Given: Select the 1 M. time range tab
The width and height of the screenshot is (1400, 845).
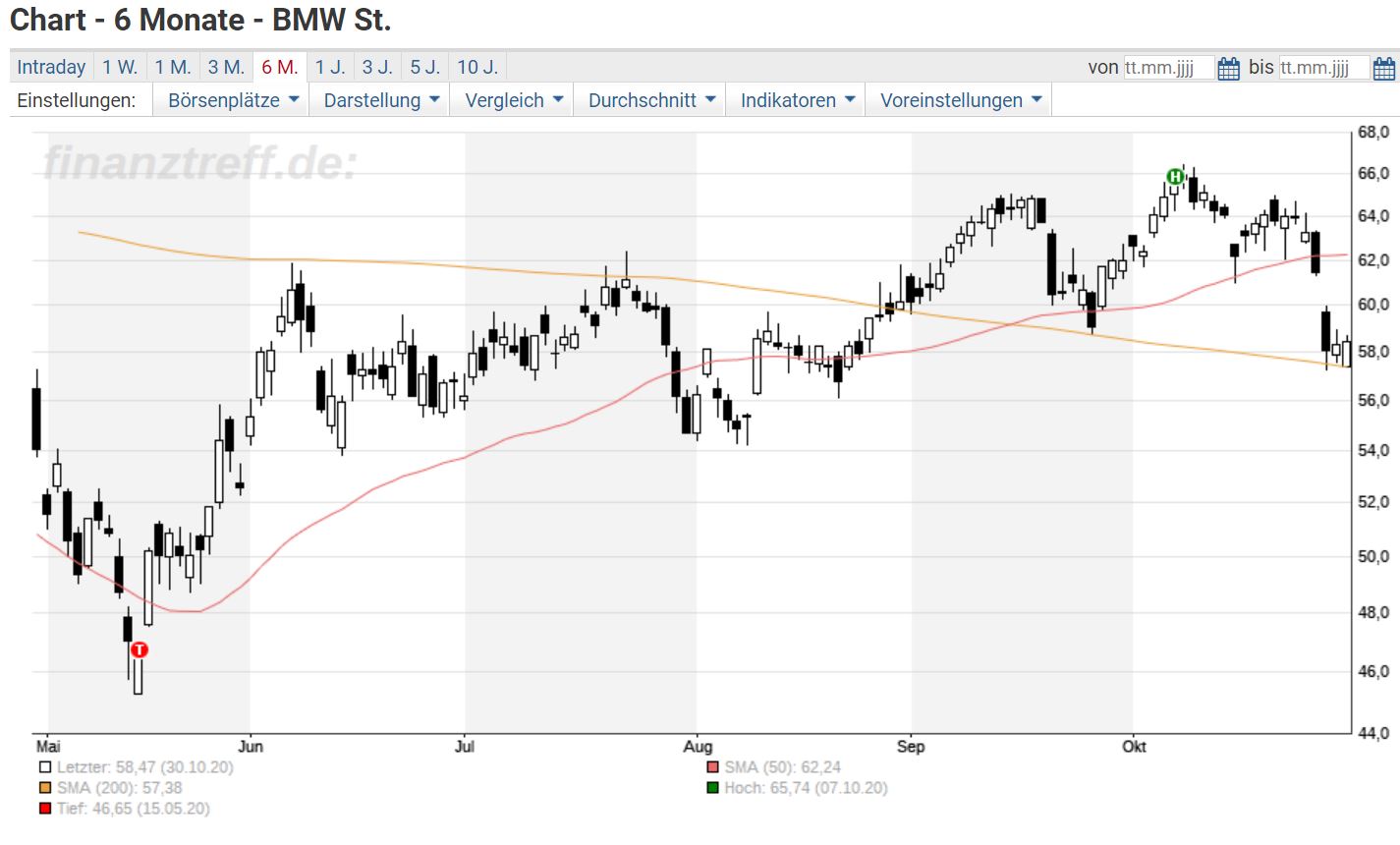Looking at the screenshot, I should [173, 67].
